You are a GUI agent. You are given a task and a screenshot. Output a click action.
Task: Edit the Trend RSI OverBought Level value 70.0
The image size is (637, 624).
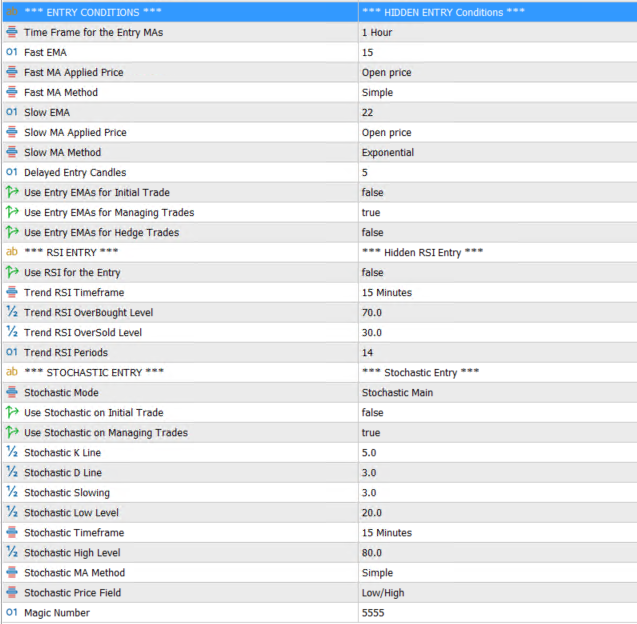[x=498, y=312]
